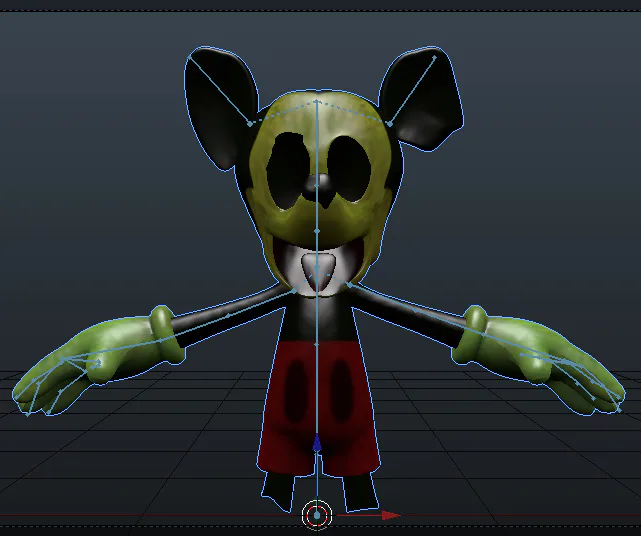Select the red X-axis arrow of the gizmo
641x536 pixels.
point(391,515)
